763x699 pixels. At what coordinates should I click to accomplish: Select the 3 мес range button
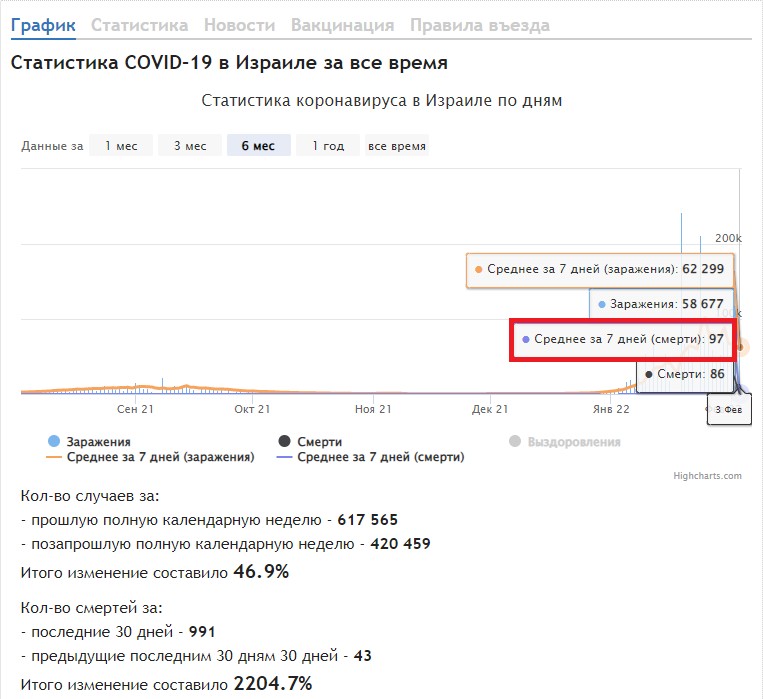(190, 146)
